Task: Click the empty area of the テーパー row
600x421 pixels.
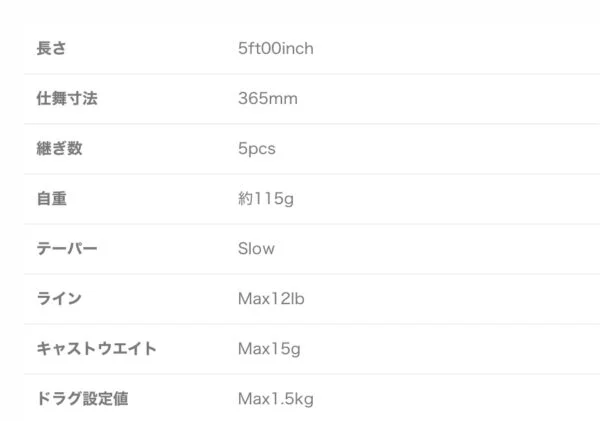Action: coord(436,249)
